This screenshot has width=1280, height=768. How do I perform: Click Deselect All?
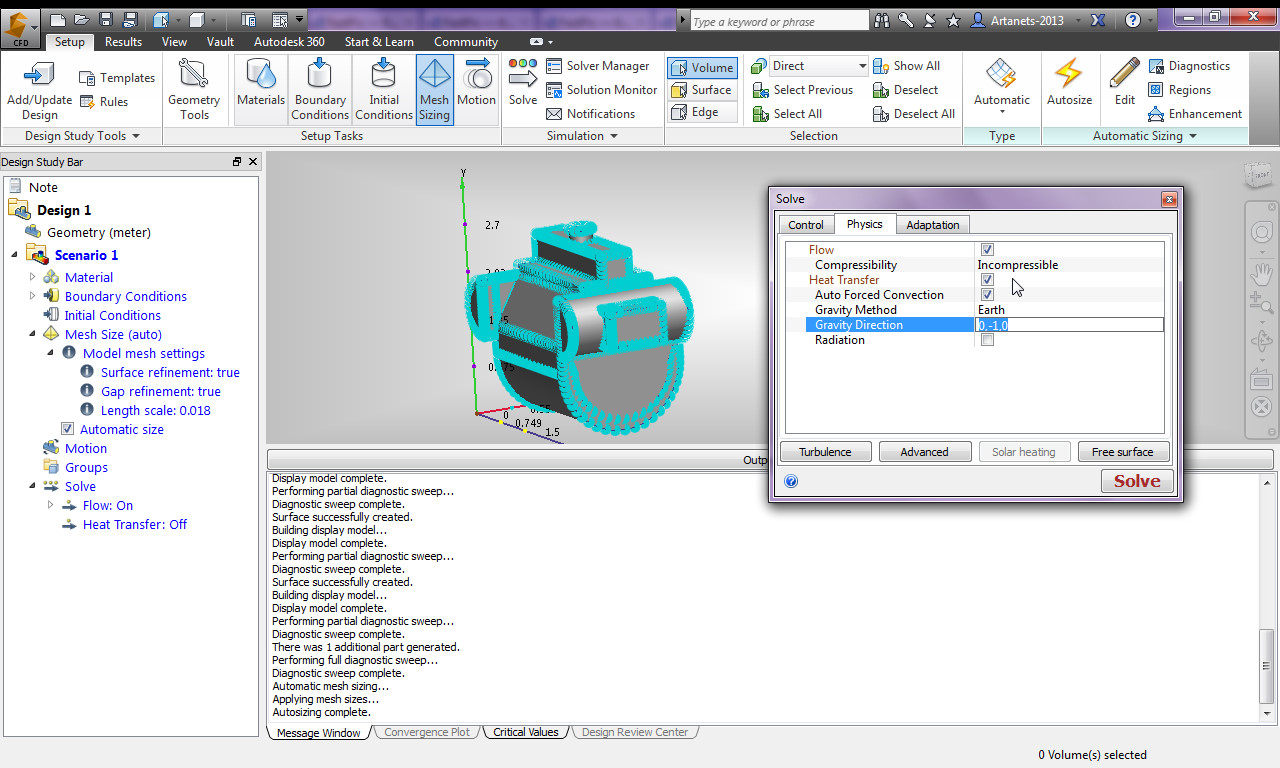914,114
